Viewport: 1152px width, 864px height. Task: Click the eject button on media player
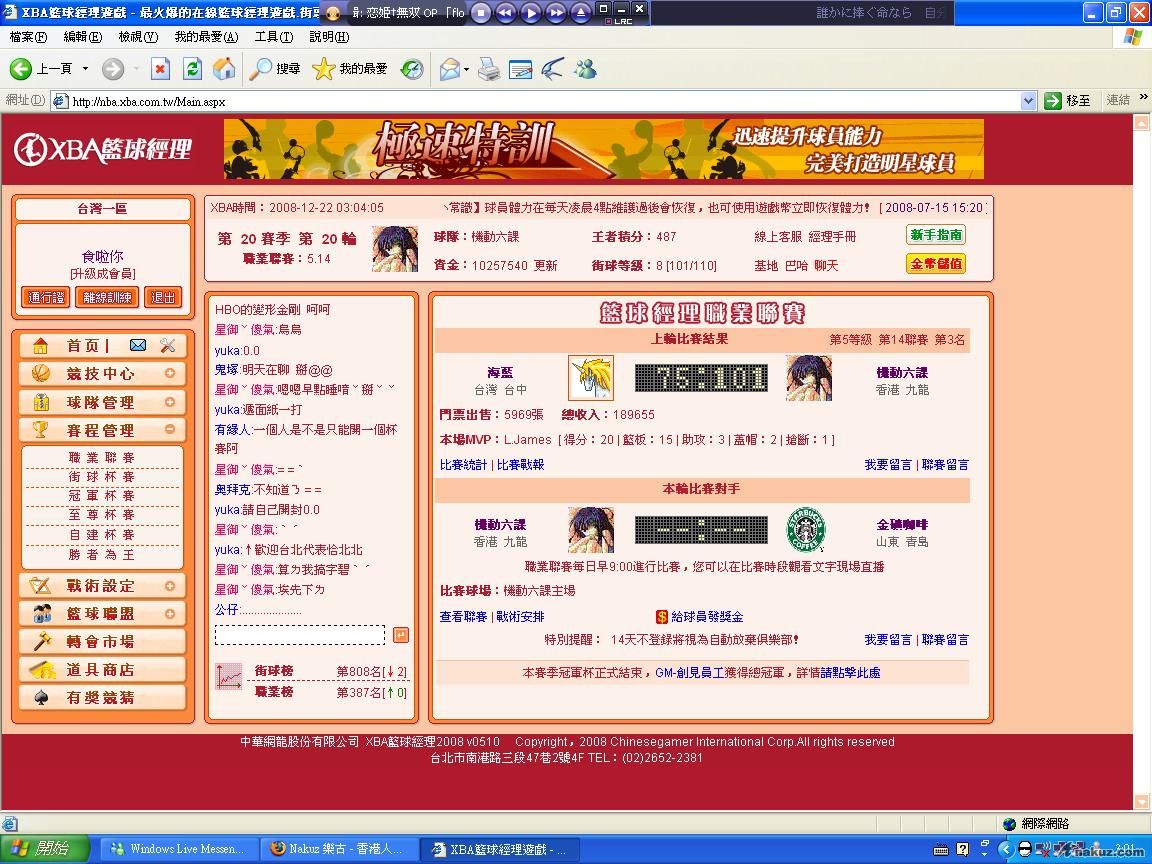581,12
